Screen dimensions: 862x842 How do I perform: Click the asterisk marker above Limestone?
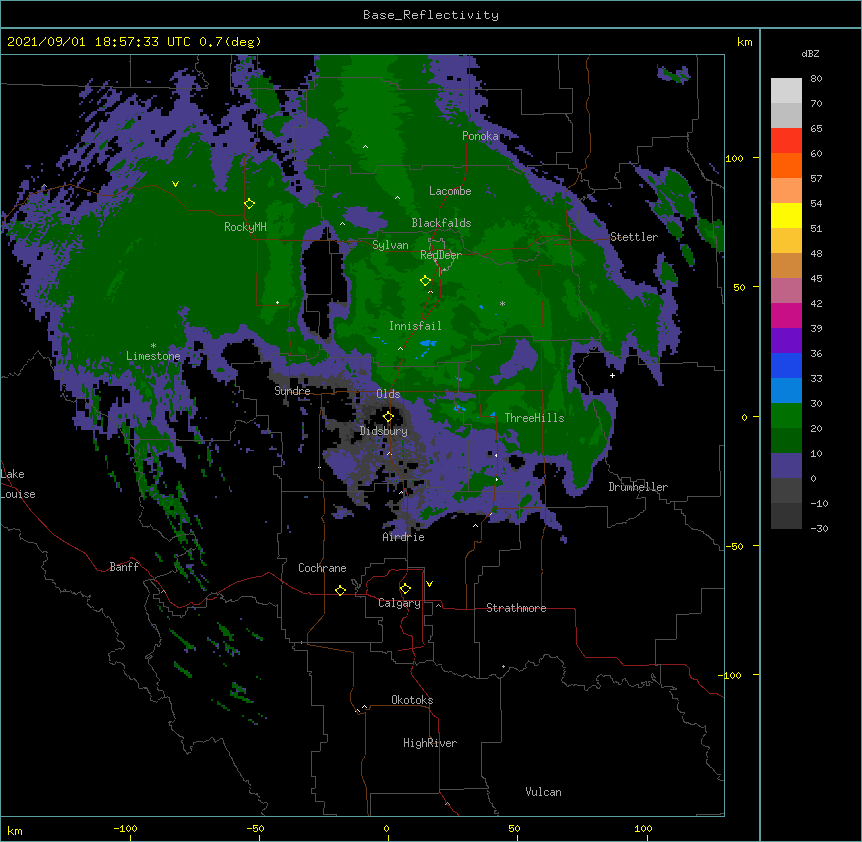point(153,346)
